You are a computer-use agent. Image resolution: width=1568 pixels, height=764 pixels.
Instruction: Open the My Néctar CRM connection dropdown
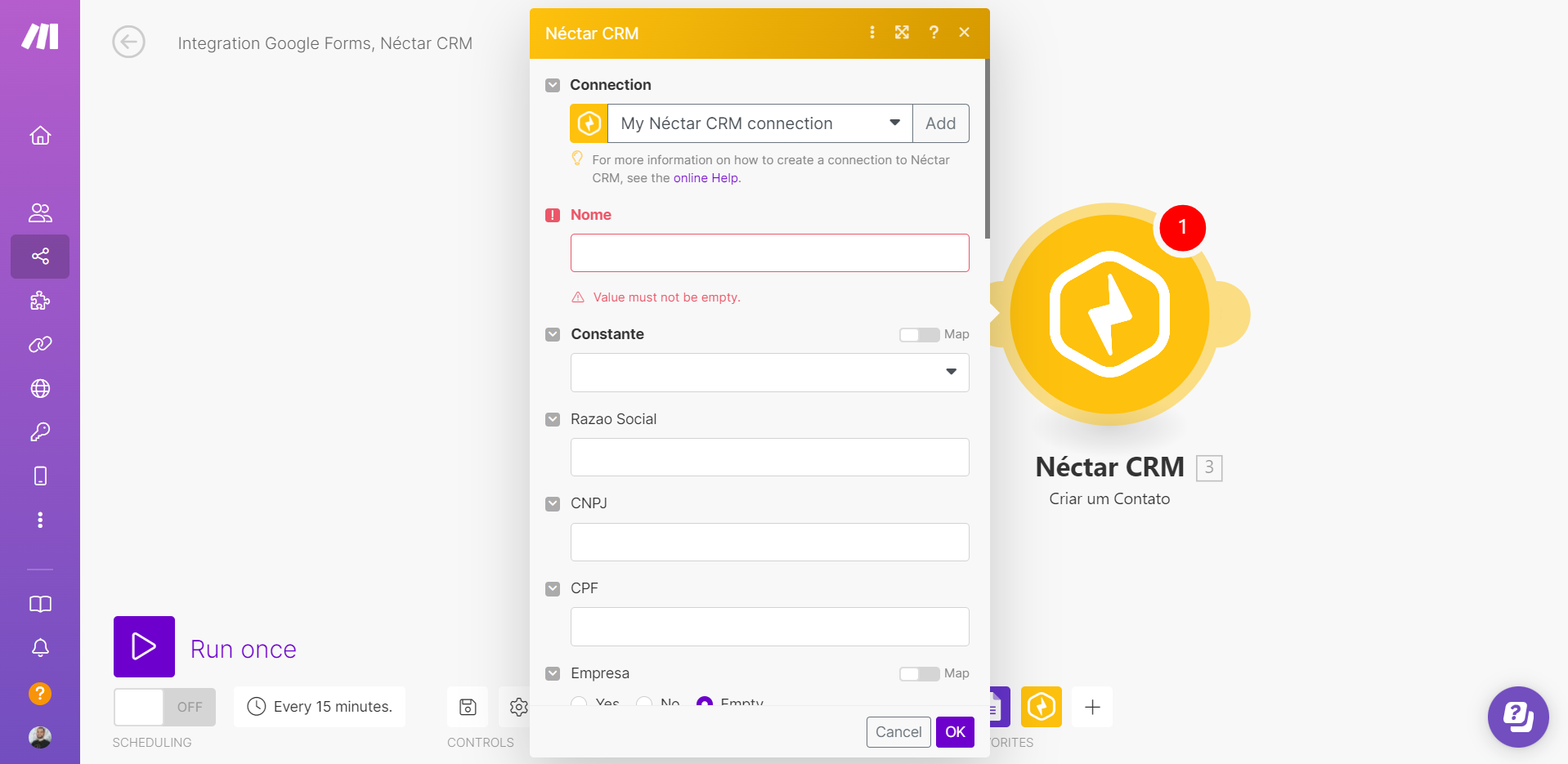click(x=760, y=123)
